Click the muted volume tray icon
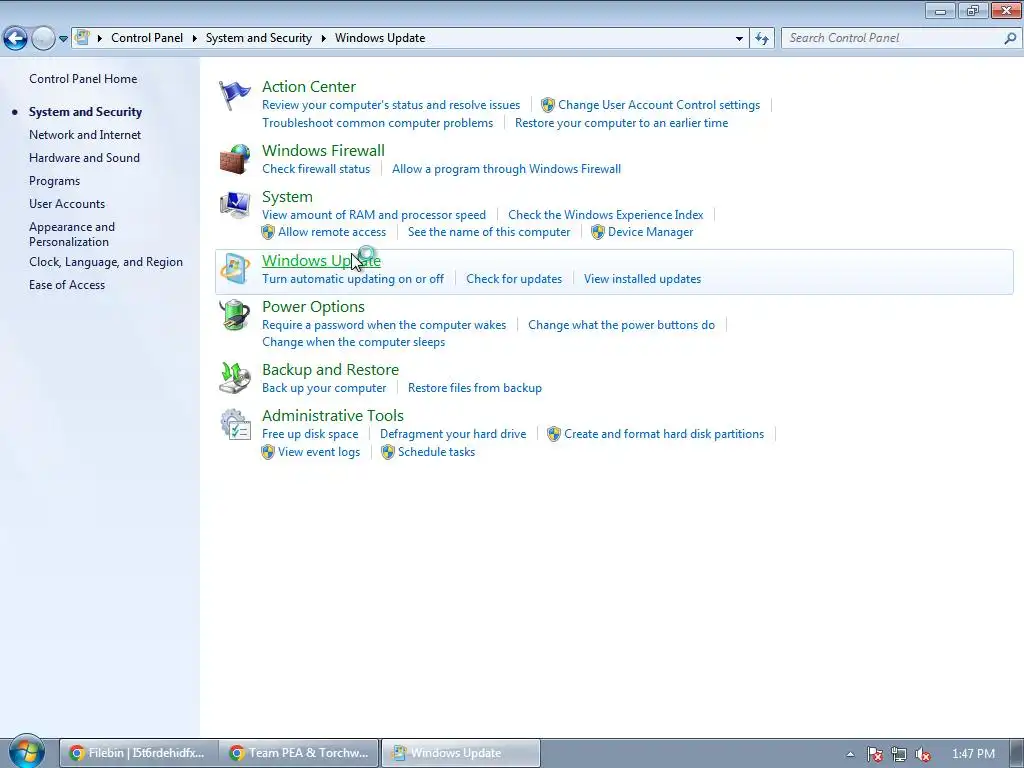Screen dimensions: 1024x768 click(923, 754)
